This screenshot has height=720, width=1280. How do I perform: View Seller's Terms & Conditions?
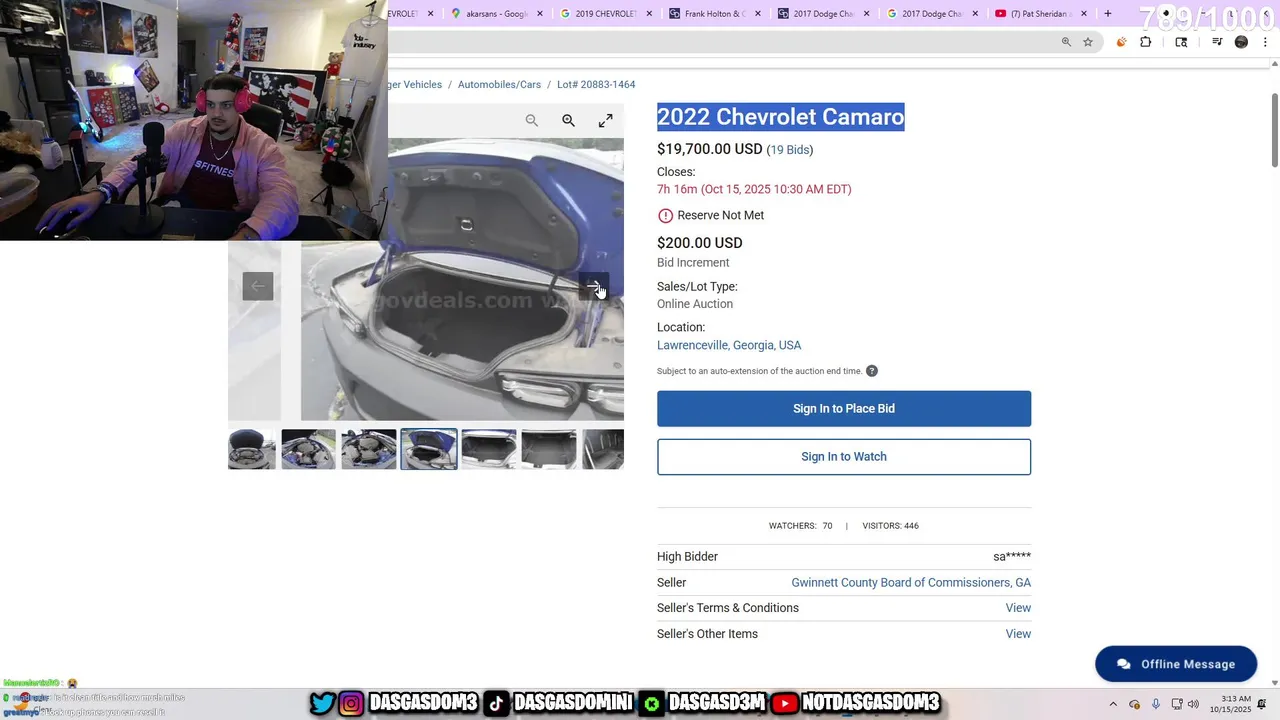[1018, 608]
